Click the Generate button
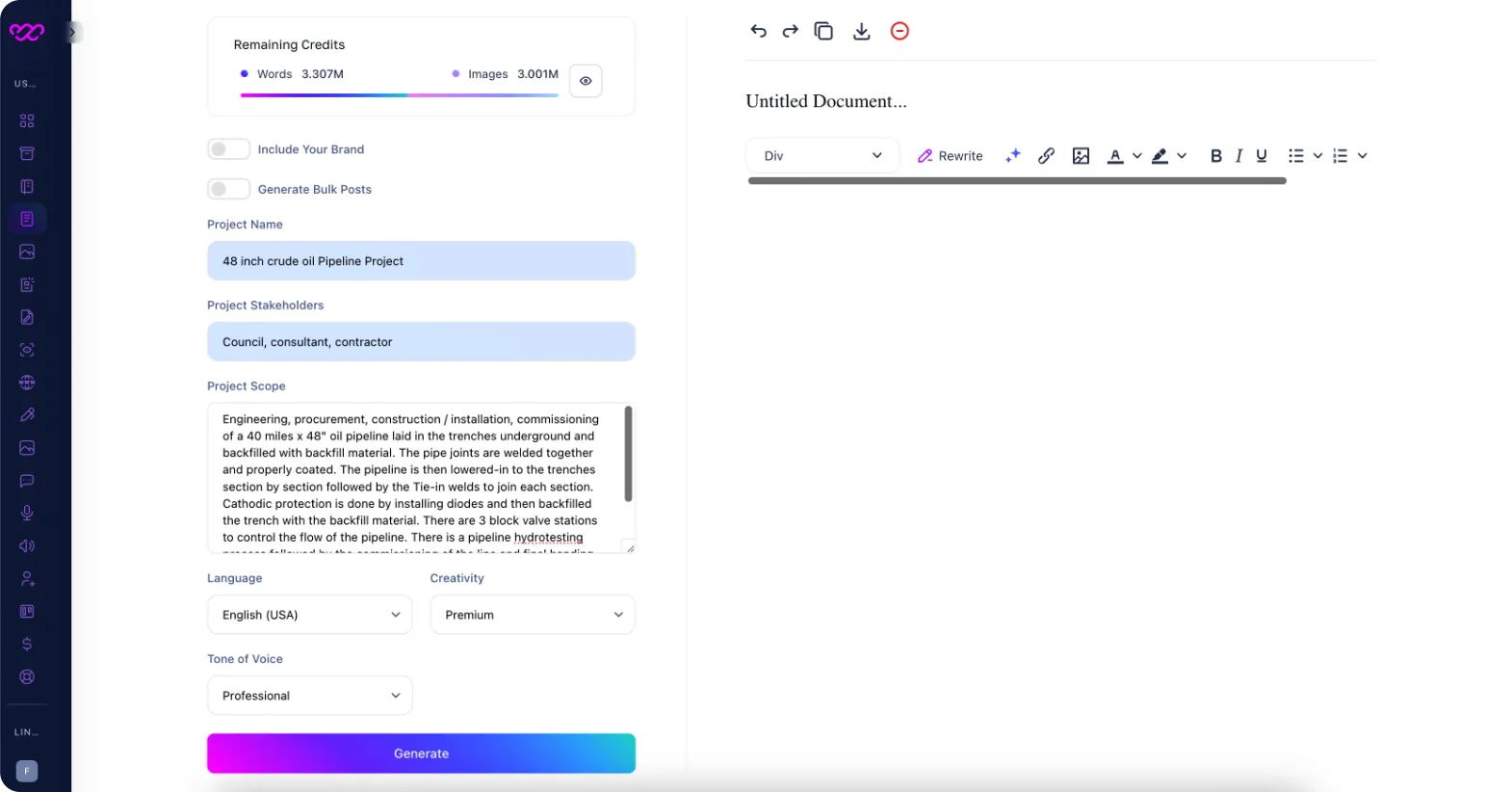 [x=421, y=753]
